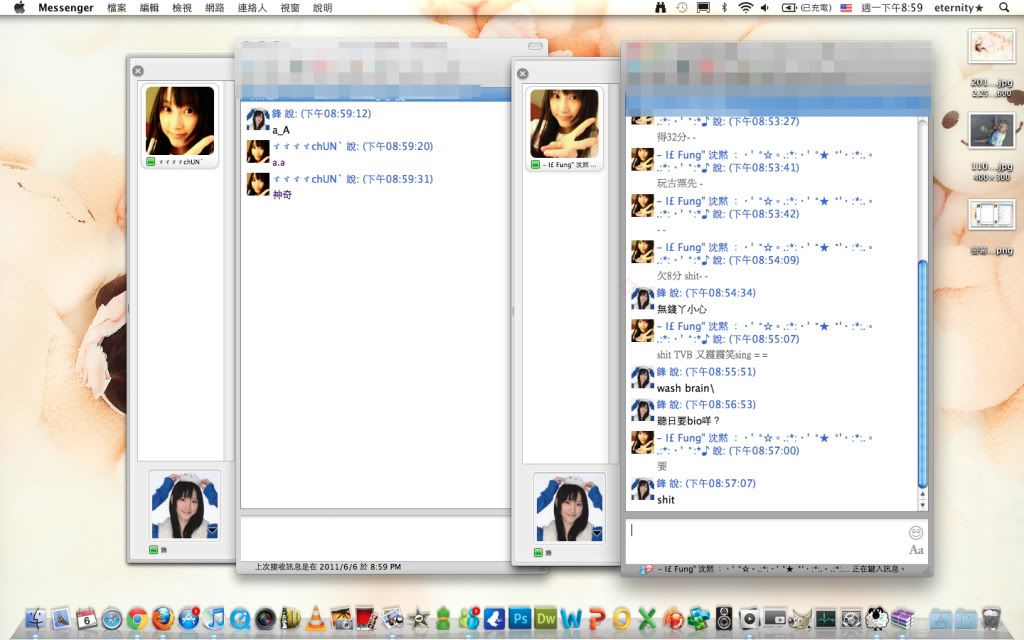Click the Bluetooth menu bar icon
1024x640 pixels.
pyautogui.click(x=724, y=8)
